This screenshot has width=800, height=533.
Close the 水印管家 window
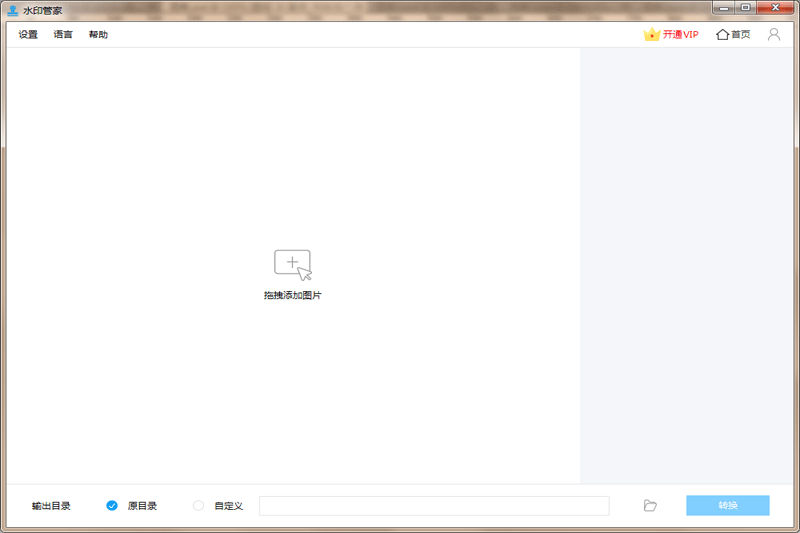pos(774,8)
